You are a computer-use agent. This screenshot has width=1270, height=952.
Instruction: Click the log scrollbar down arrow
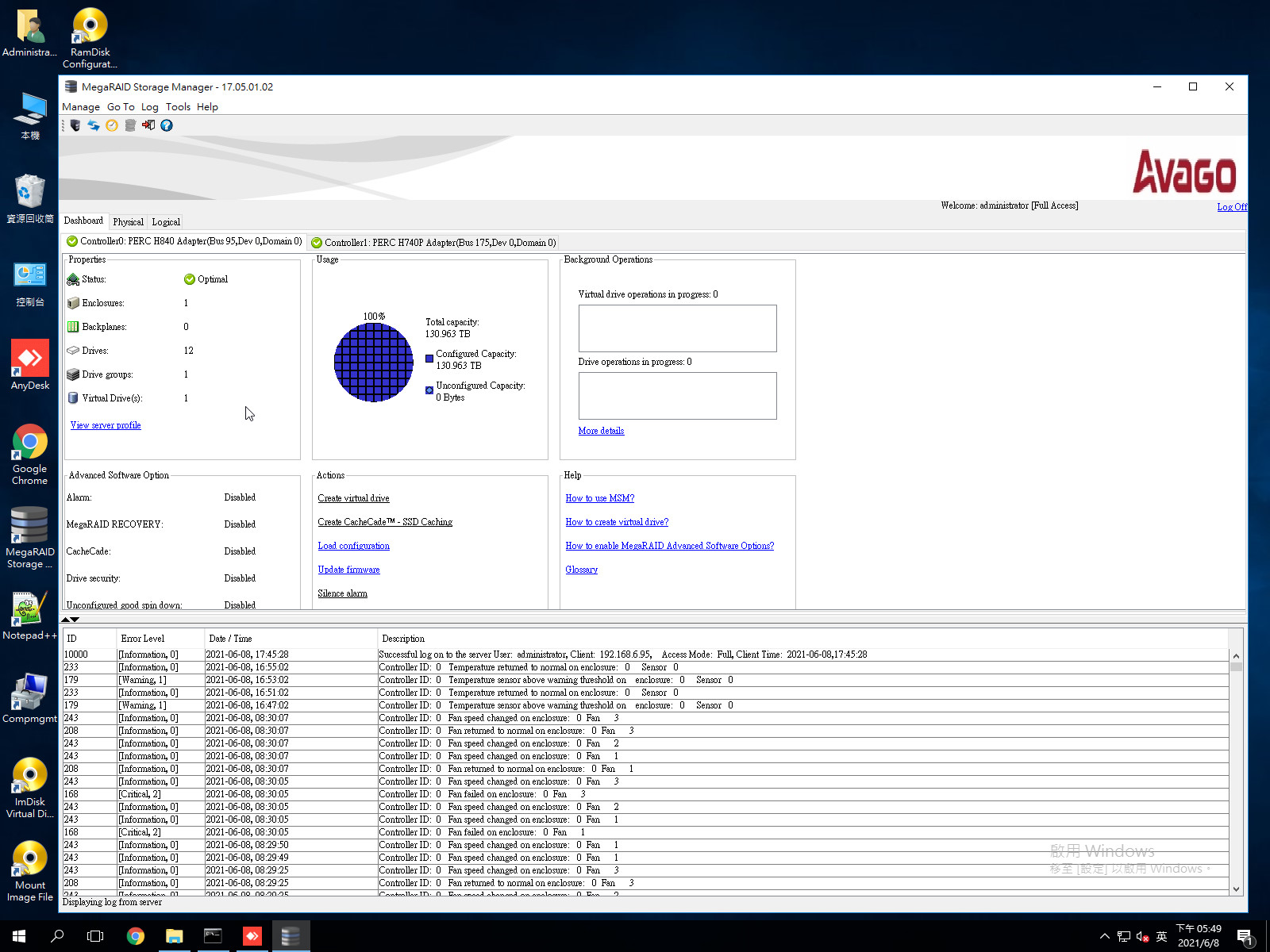click(x=1236, y=889)
